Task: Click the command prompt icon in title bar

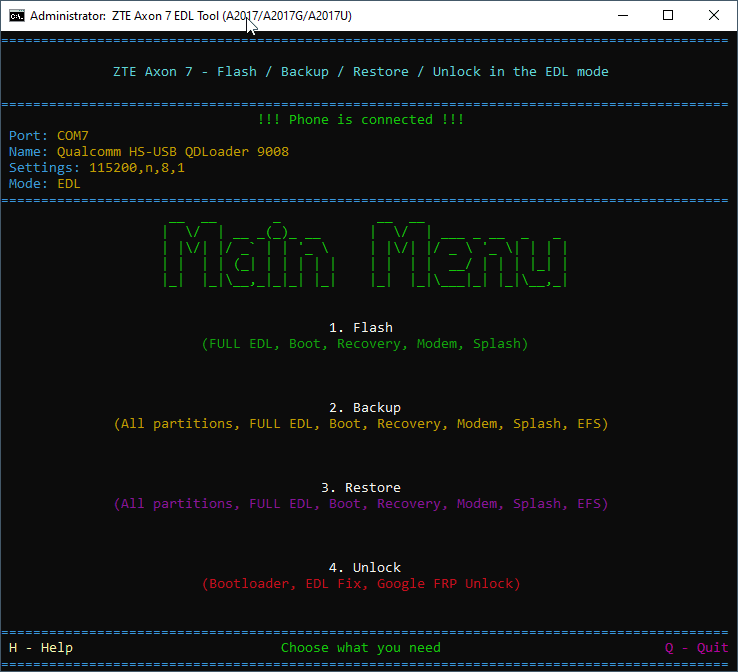Action: [16, 16]
